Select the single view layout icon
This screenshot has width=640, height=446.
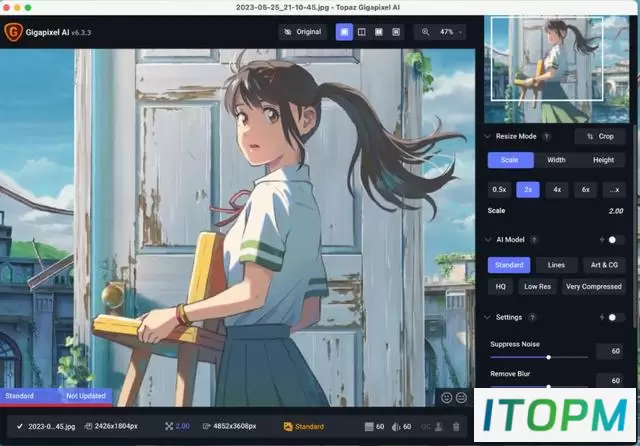[344, 32]
